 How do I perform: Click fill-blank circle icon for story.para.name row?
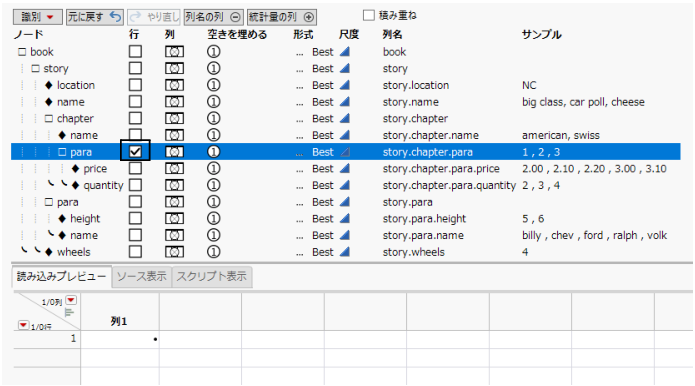click(213, 235)
